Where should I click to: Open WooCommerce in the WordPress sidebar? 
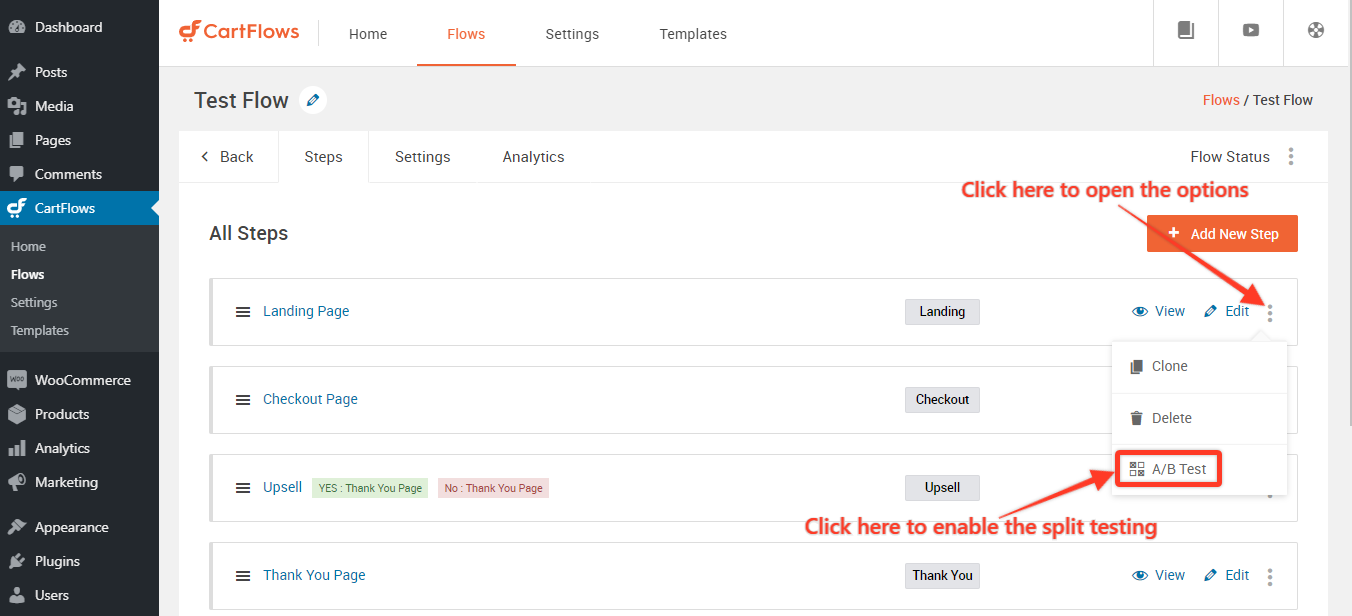click(x=82, y=380)
